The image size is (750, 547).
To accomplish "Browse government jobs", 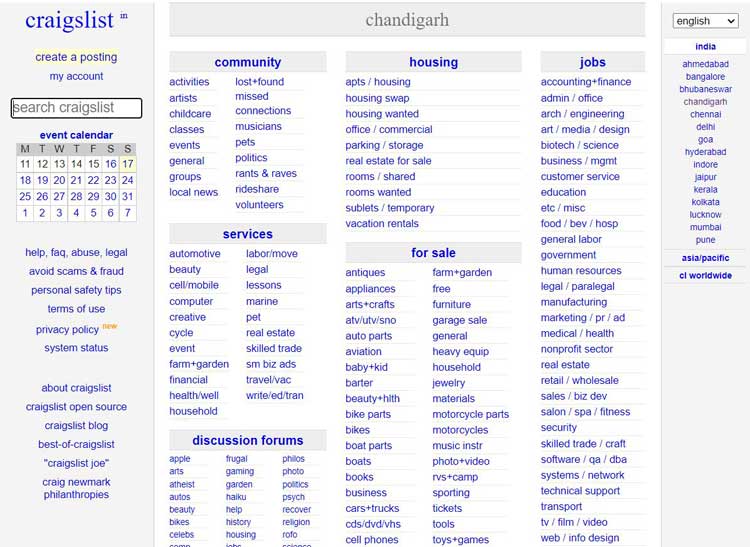I will point(568,255).
